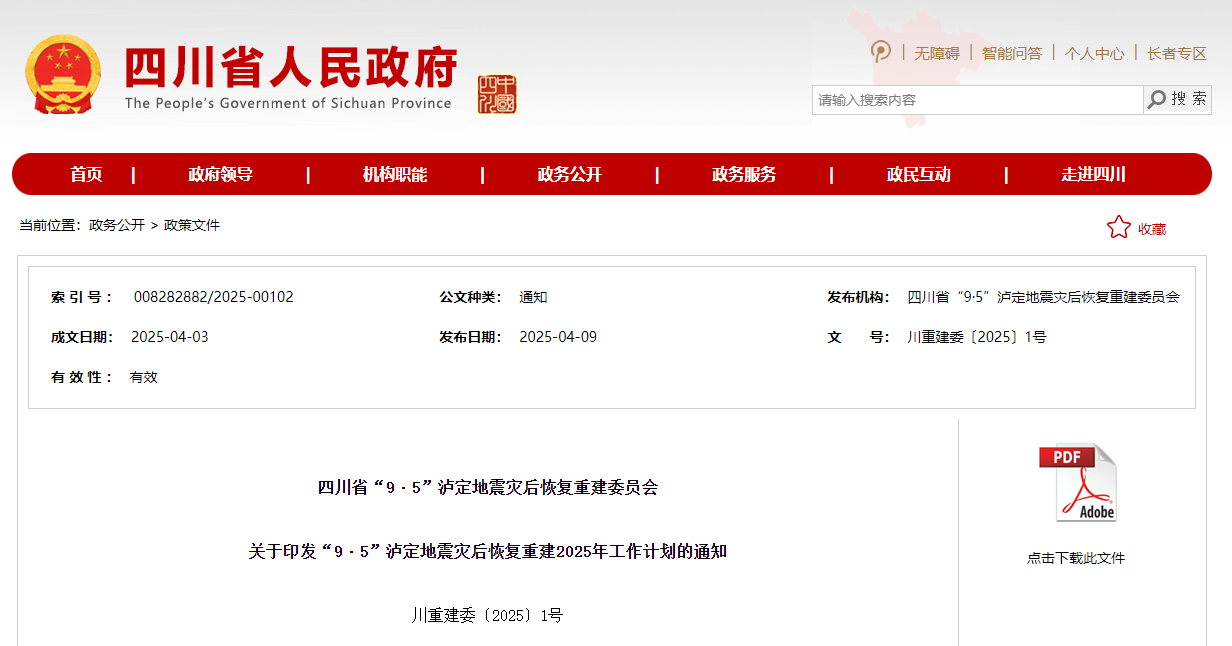1232x646 pixels.
Task: Open the 首页 navigation tab
Action: (x=86, y=175)
